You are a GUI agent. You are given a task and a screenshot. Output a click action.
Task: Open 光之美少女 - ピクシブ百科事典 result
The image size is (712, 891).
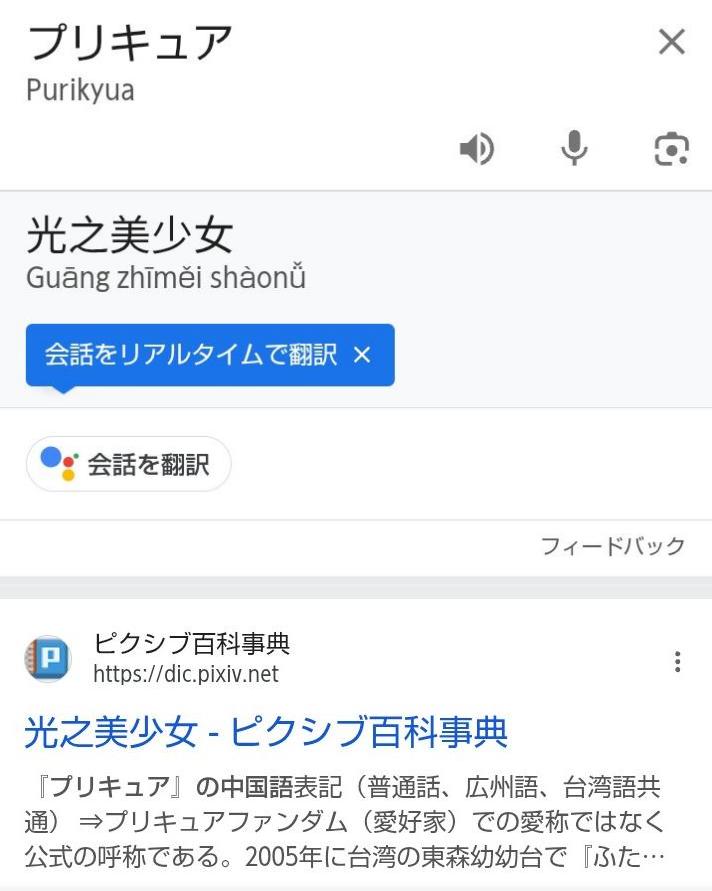266,732
